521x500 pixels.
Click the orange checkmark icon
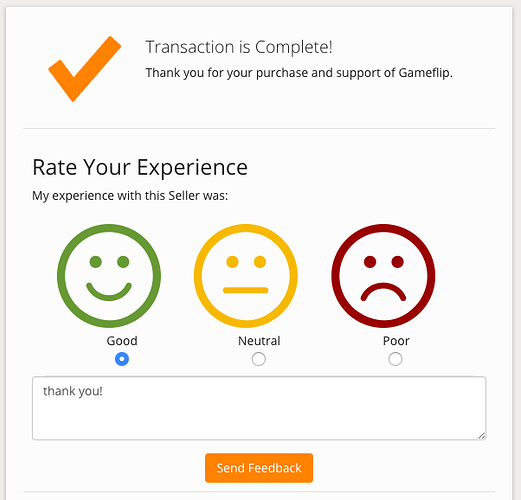tap(85, 69)
